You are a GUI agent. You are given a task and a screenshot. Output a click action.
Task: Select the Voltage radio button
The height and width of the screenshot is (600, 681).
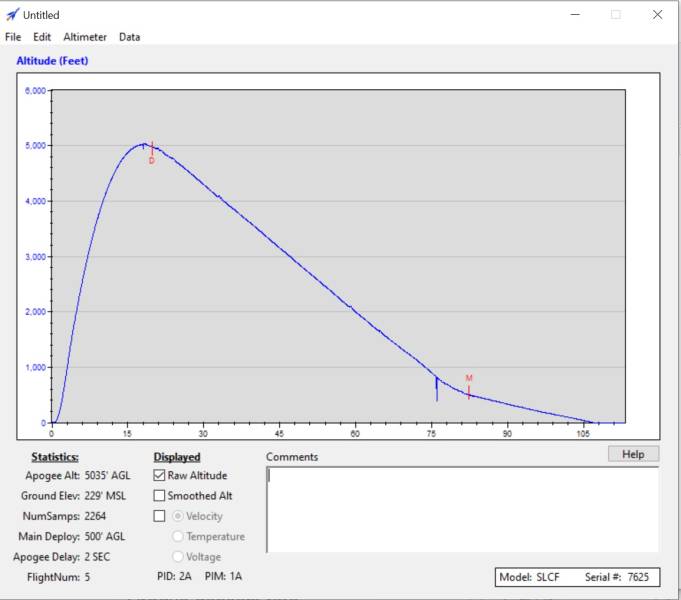pyautogui.click(x=179, y=557)
